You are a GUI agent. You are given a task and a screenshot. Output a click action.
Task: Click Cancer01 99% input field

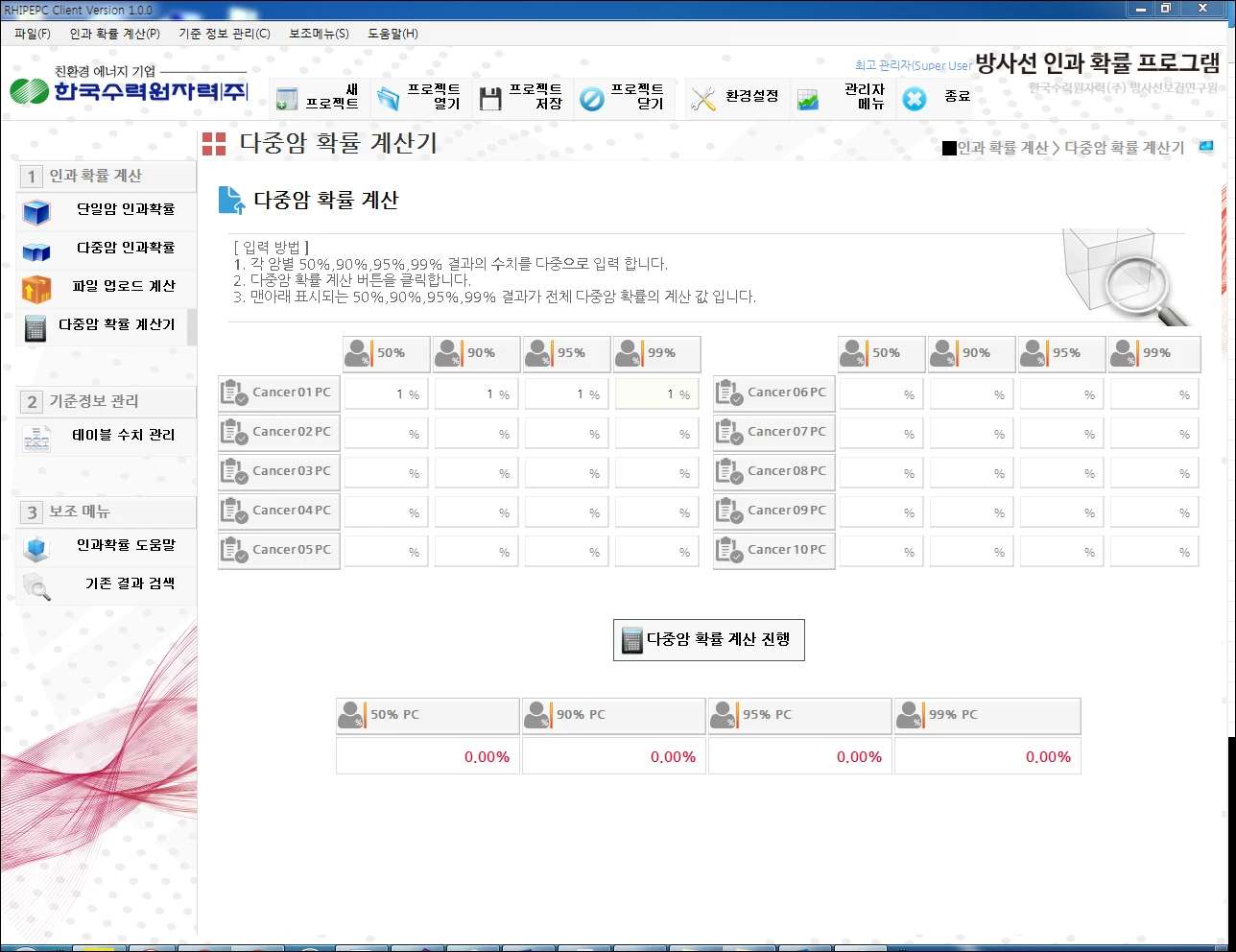point(657,393)
